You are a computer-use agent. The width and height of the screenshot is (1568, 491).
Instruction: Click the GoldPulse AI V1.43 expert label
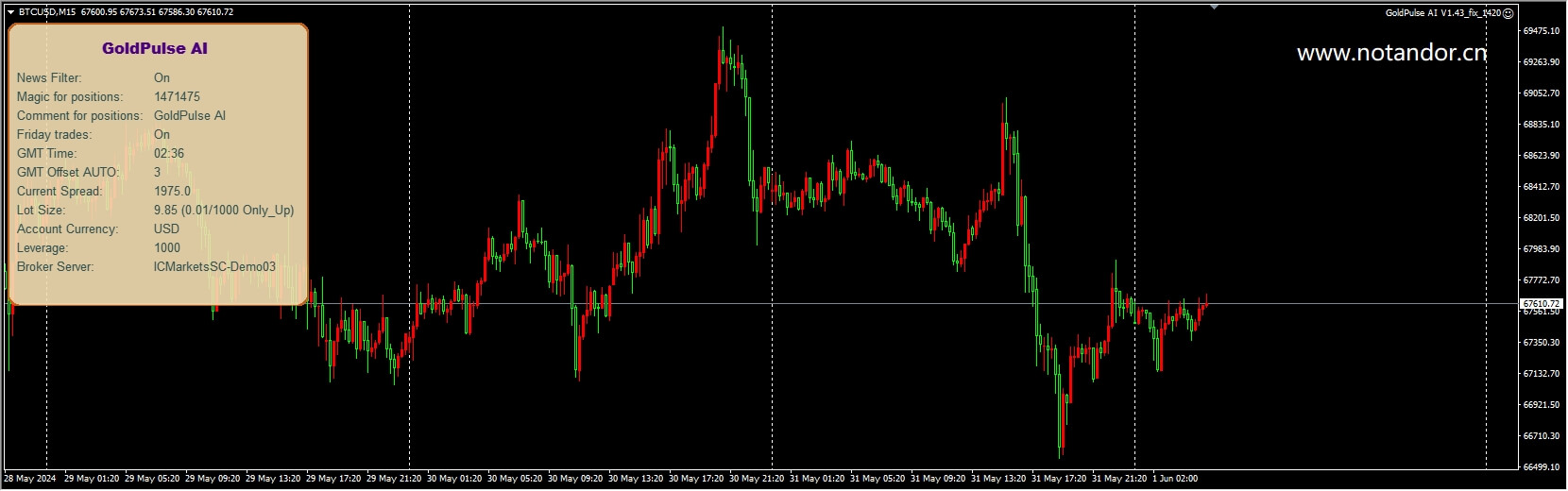pos(1442,13)
